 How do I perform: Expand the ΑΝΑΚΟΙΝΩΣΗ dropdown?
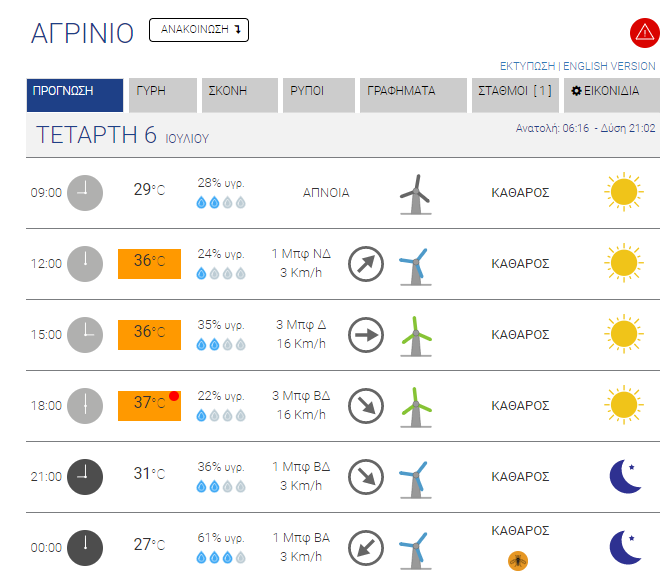[199, 30]
